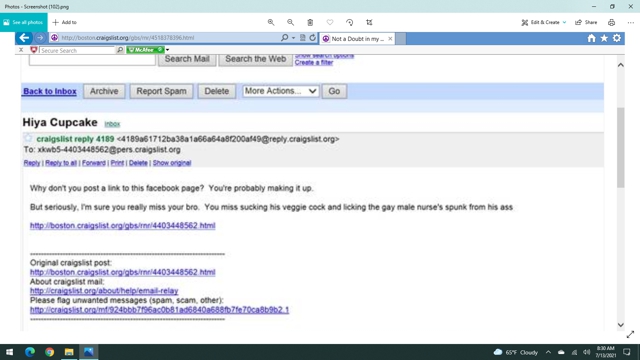The width and height of the screenshot is (640, 360).
Task: Click the vertical scrollbar thumb
Action: click(x=620, y=147)
